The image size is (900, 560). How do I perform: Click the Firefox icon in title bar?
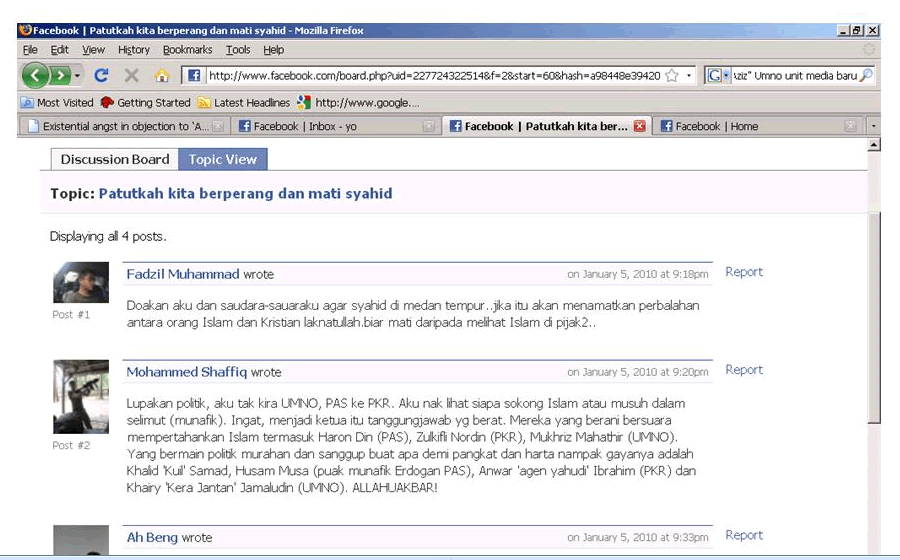point(25,30)
